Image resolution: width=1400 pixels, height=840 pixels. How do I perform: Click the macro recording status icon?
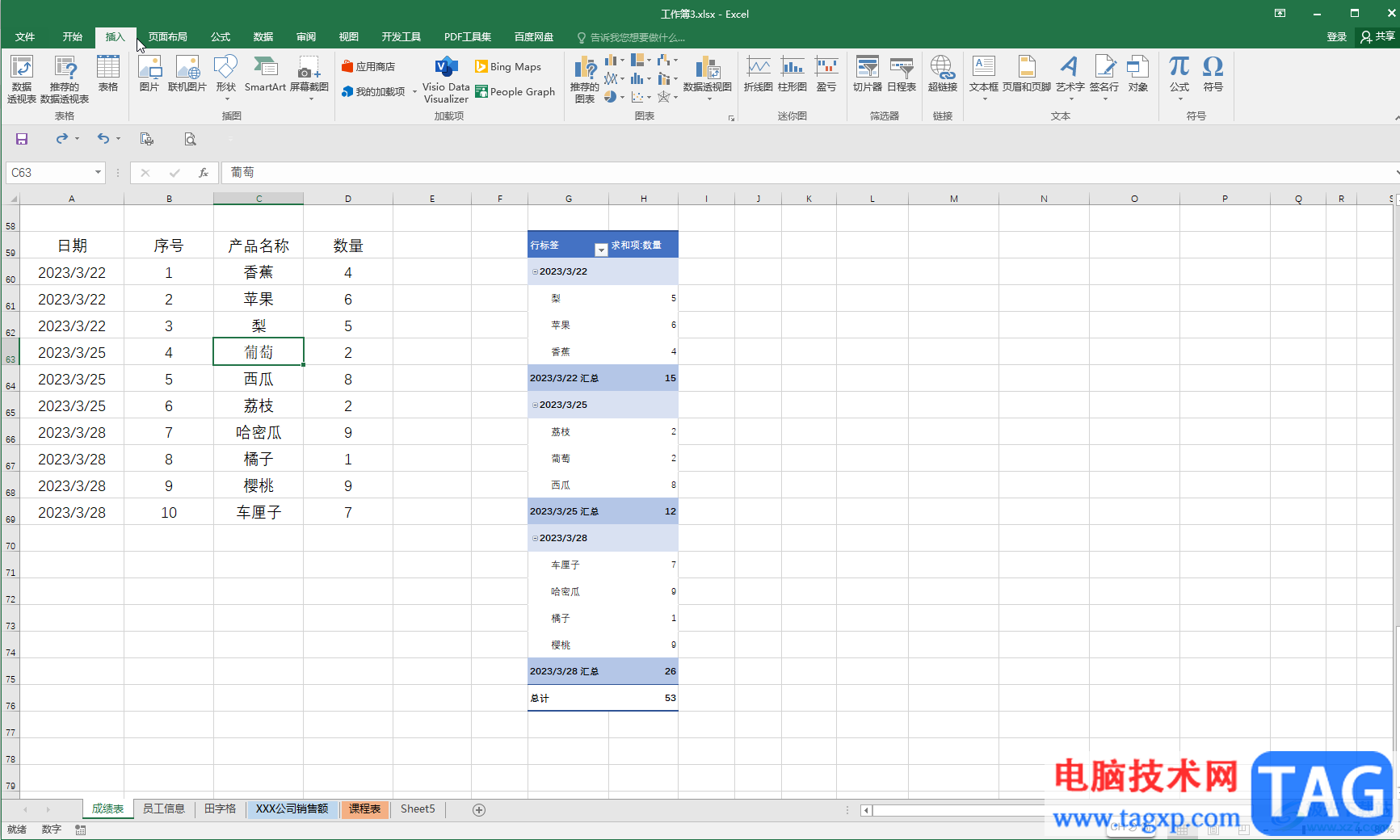point(81,829)
